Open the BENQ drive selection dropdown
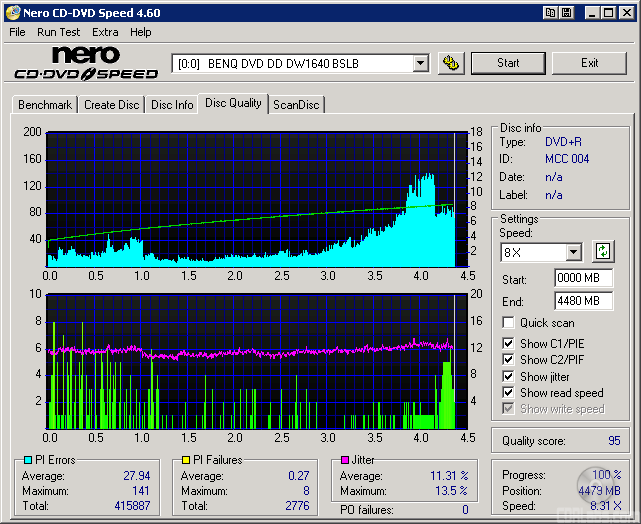Image resolution: width=641 pixels, height=524 pixels. point(420,63)
